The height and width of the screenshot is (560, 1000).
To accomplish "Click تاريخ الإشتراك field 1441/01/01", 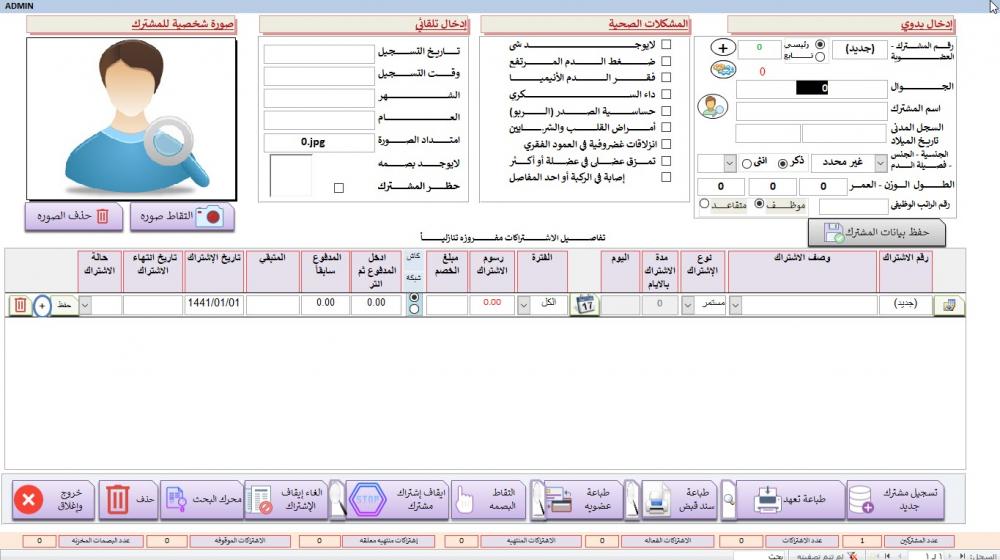I will tap(214, 305).
